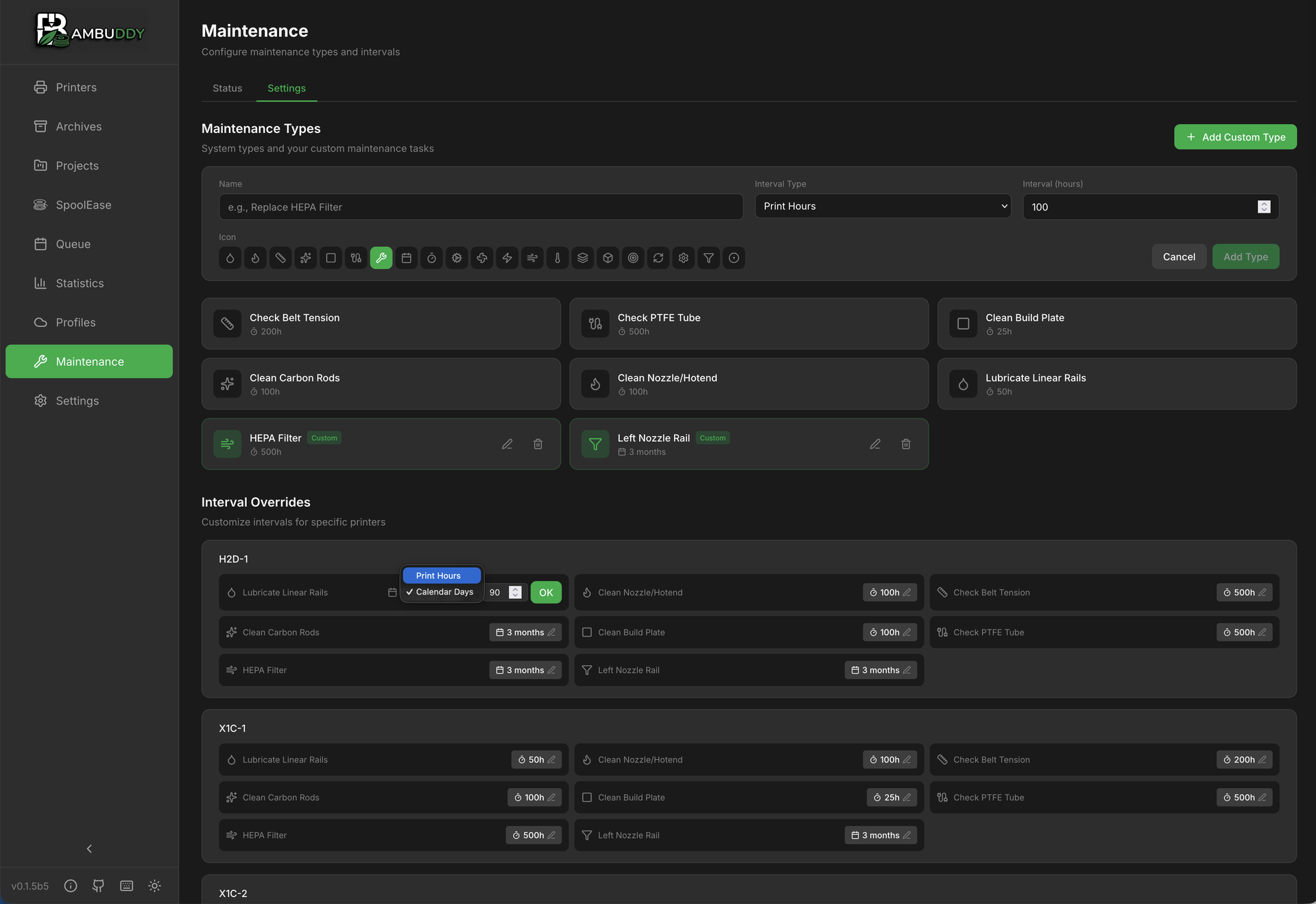Check Print Hours in the interval type popup

point(441,575)
